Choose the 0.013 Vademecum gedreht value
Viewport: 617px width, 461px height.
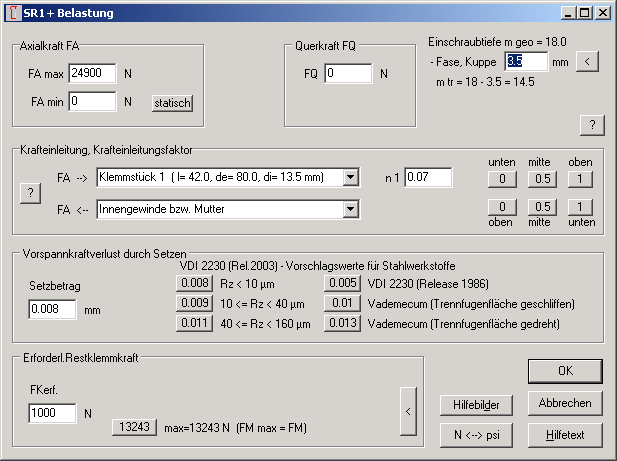341,323
